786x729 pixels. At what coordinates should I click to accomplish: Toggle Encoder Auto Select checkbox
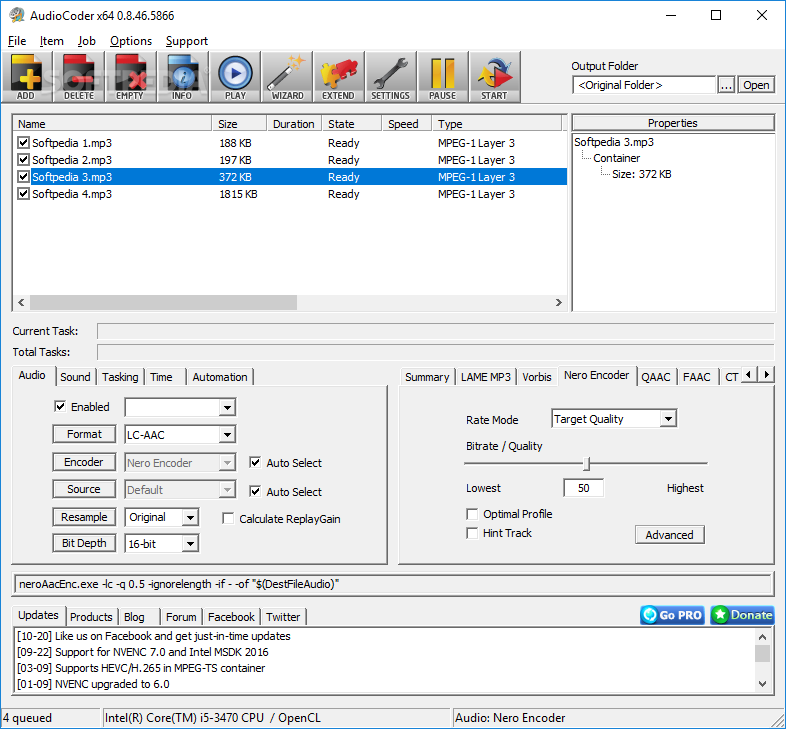255,463
